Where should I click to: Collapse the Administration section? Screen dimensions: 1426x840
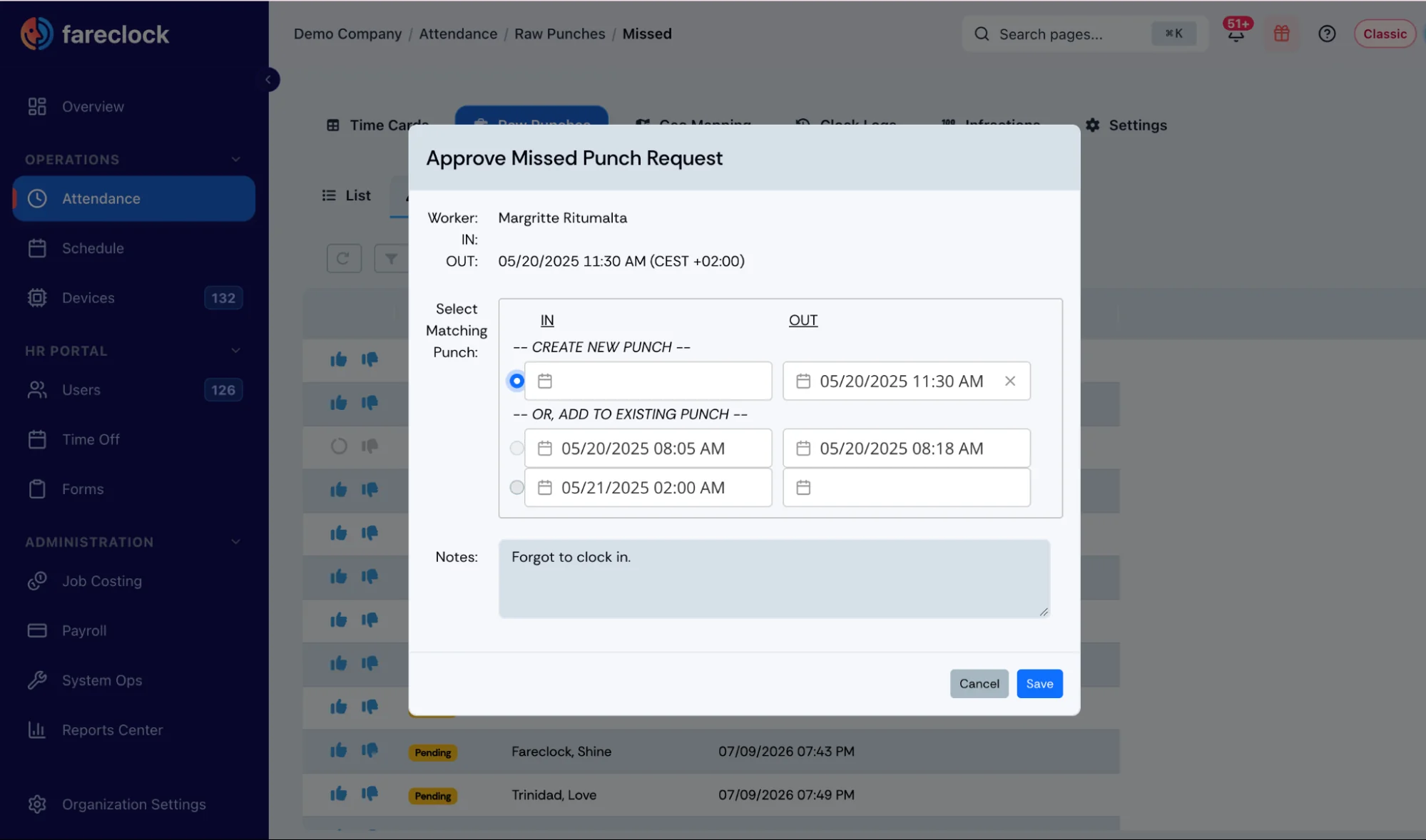pos(236,541)
